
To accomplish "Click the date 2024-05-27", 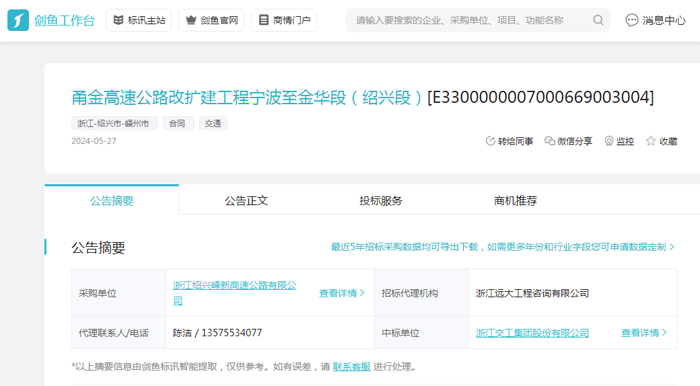I will click(94, 141).
